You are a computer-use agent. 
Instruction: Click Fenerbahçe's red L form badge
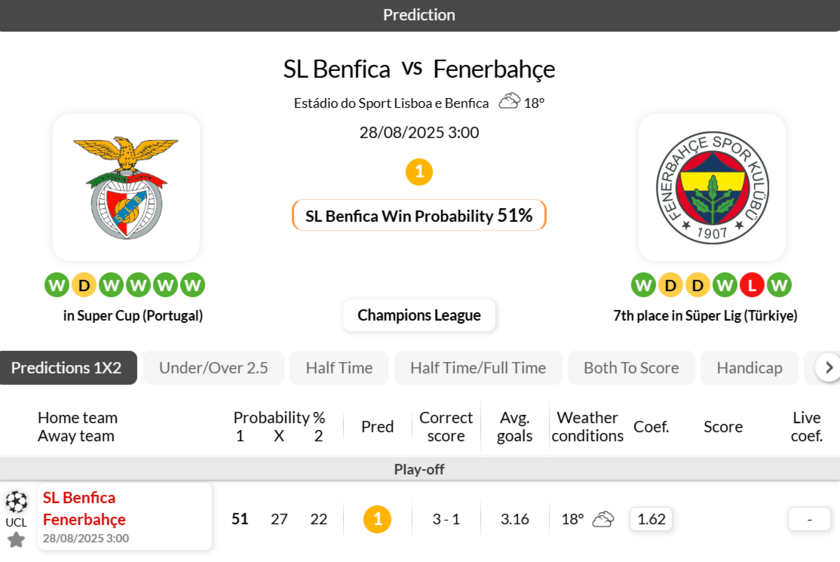pyautogui.click(x=752, y=285)
